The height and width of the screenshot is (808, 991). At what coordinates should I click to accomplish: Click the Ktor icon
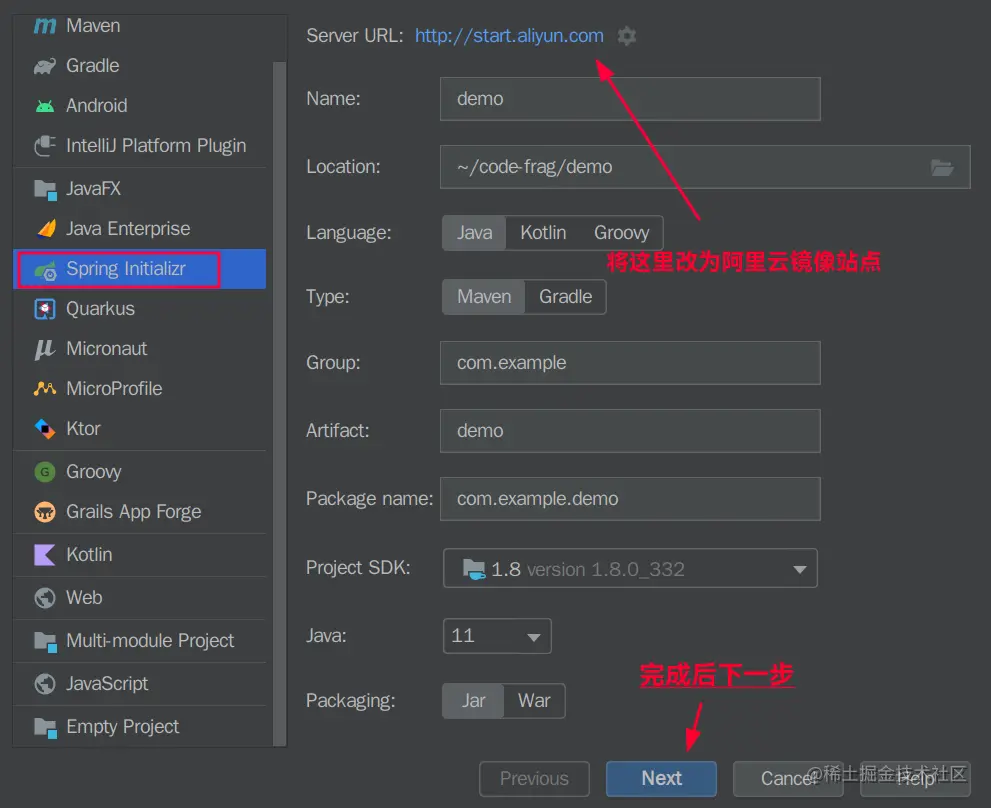[x=45, y=429]
